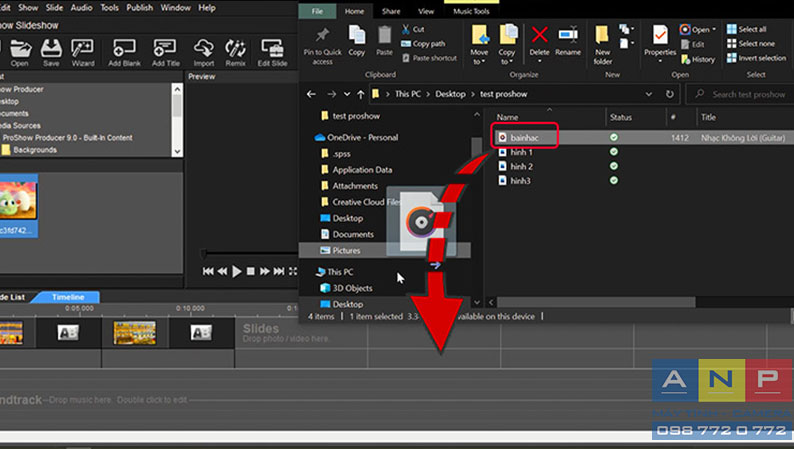Click Pin to Quick access in Explorer
794x449 pixels.
click(x=323, y=46)
